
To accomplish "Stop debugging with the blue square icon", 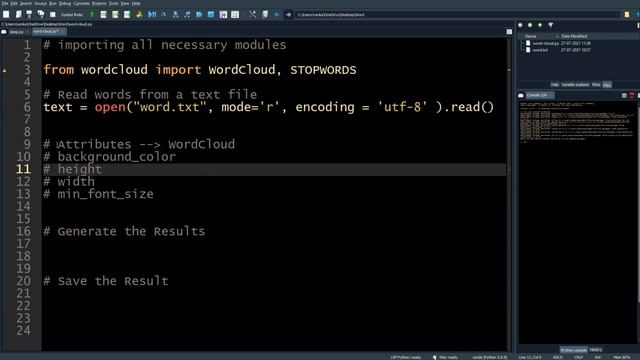I will [211, 14].
